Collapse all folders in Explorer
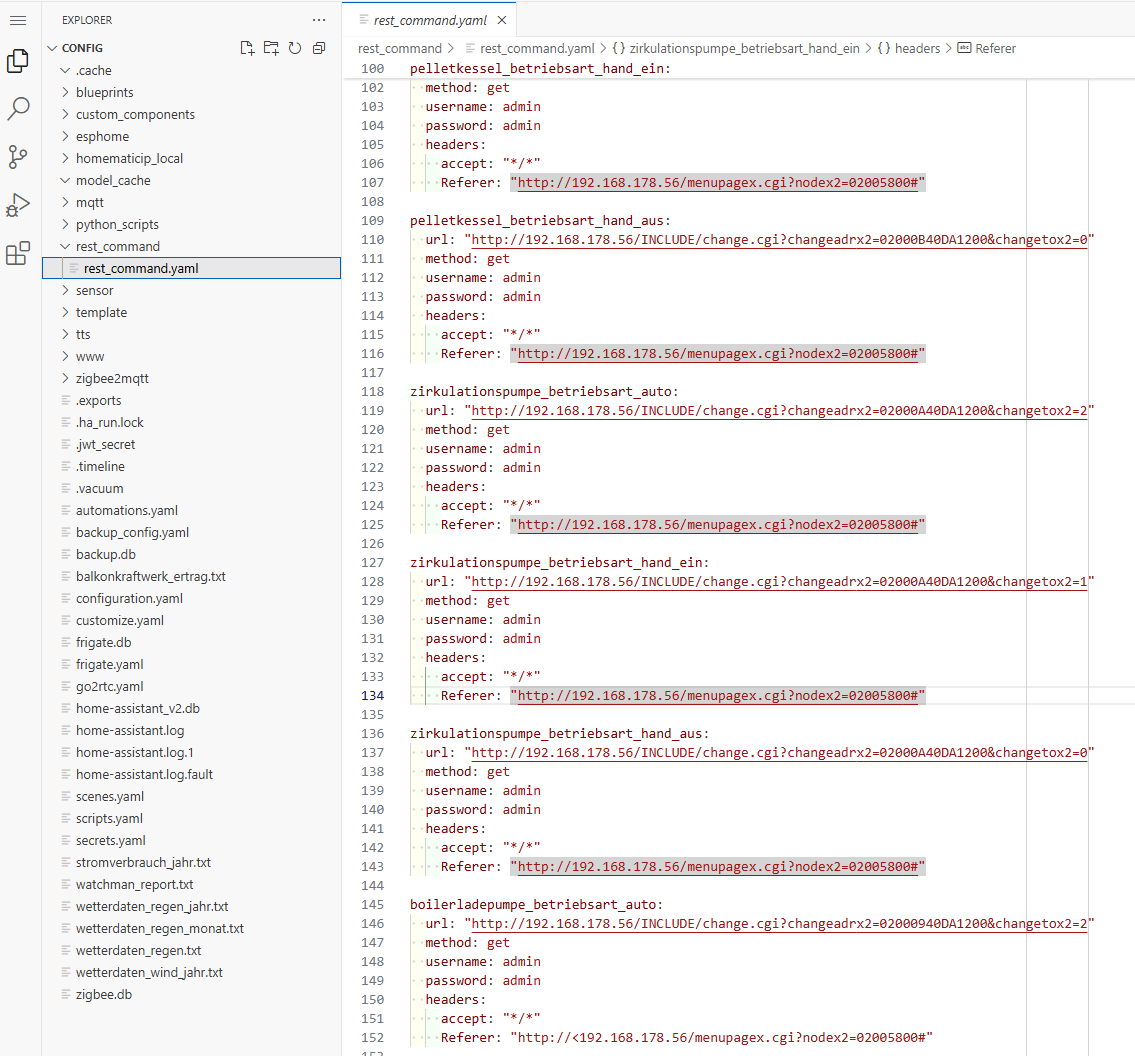1135x1056 pixels. tap(318, 48)
